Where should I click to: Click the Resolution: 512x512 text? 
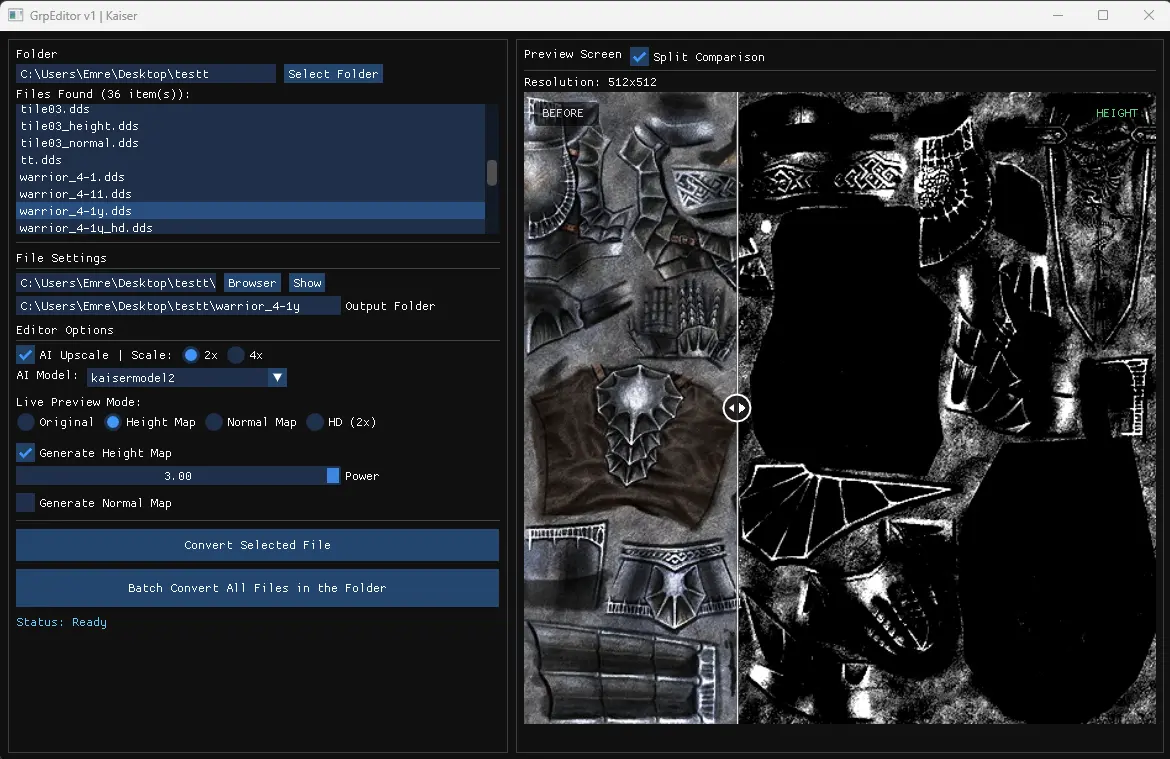[590, 82]
